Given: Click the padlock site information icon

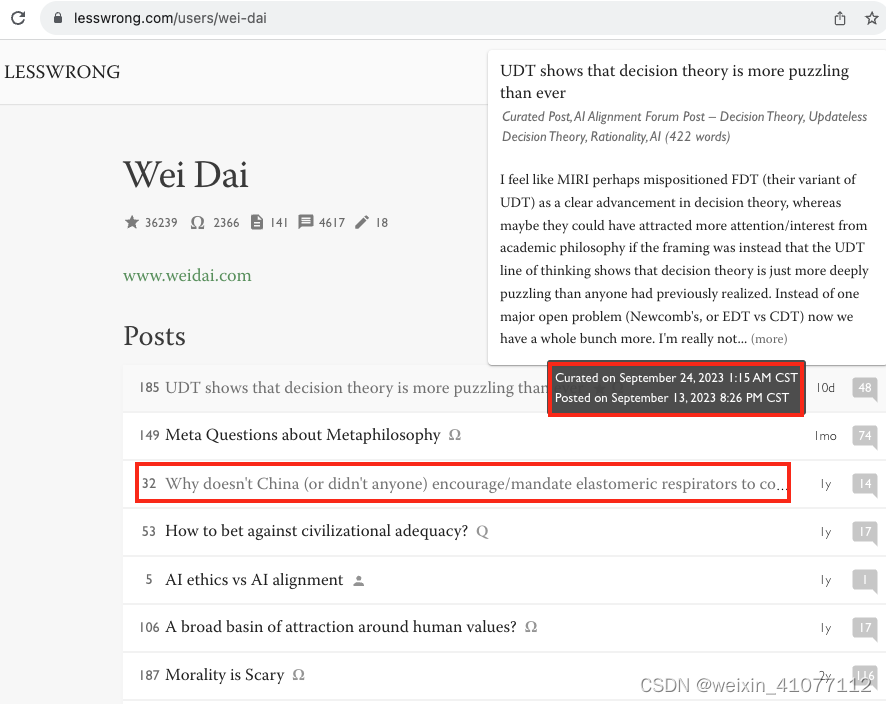Looking at the screenshot, I should pos(56,17).
